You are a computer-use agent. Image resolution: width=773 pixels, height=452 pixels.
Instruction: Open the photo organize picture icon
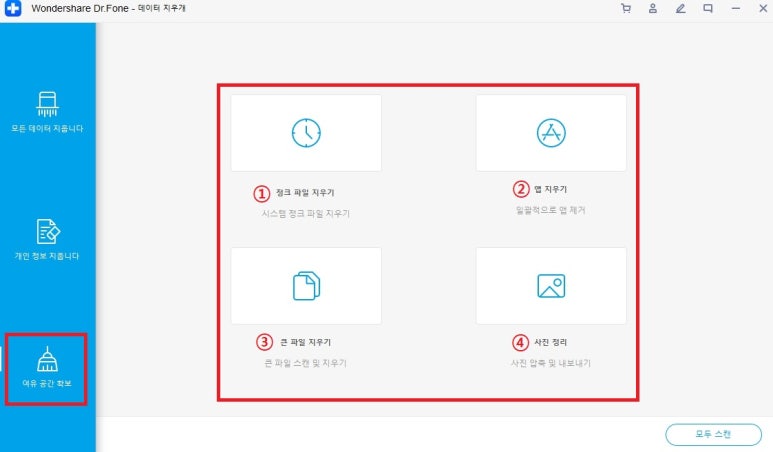point(551,286)
